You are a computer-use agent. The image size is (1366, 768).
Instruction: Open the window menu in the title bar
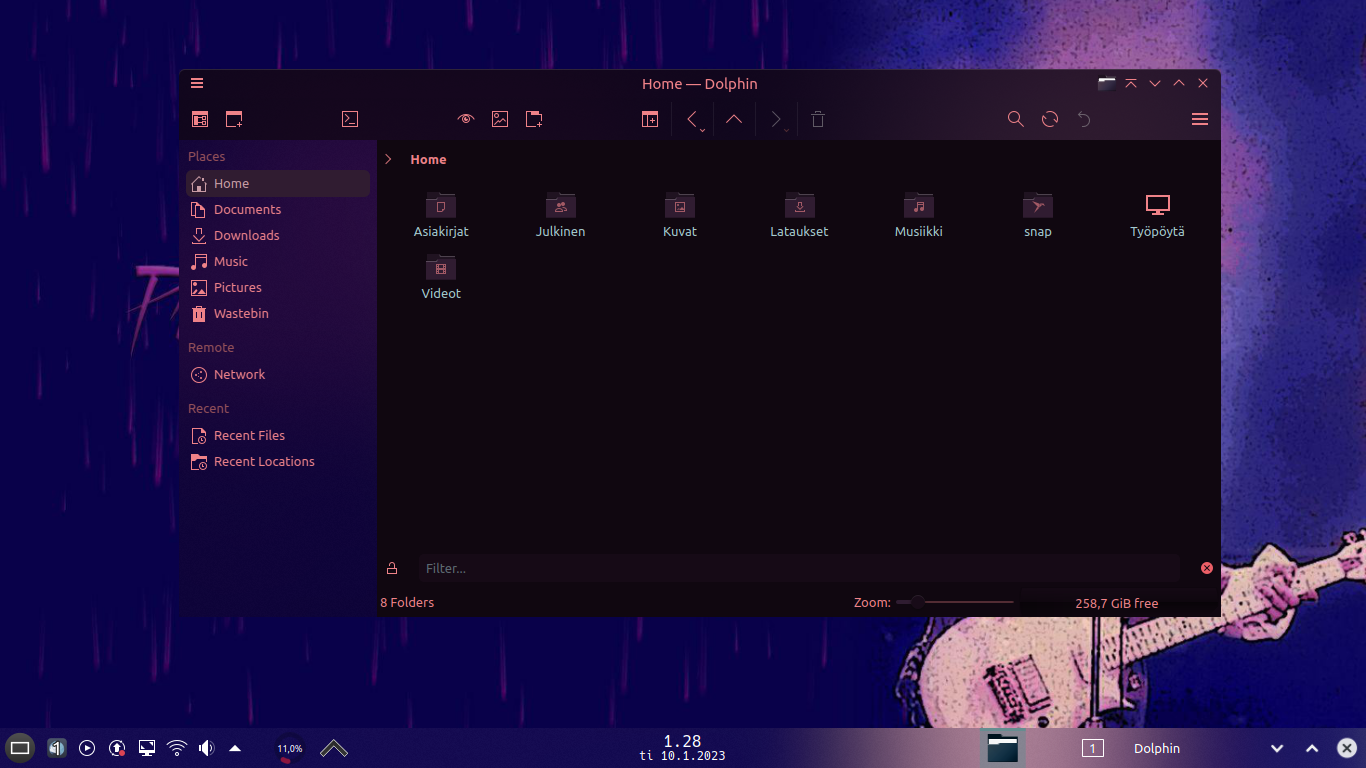197,83
